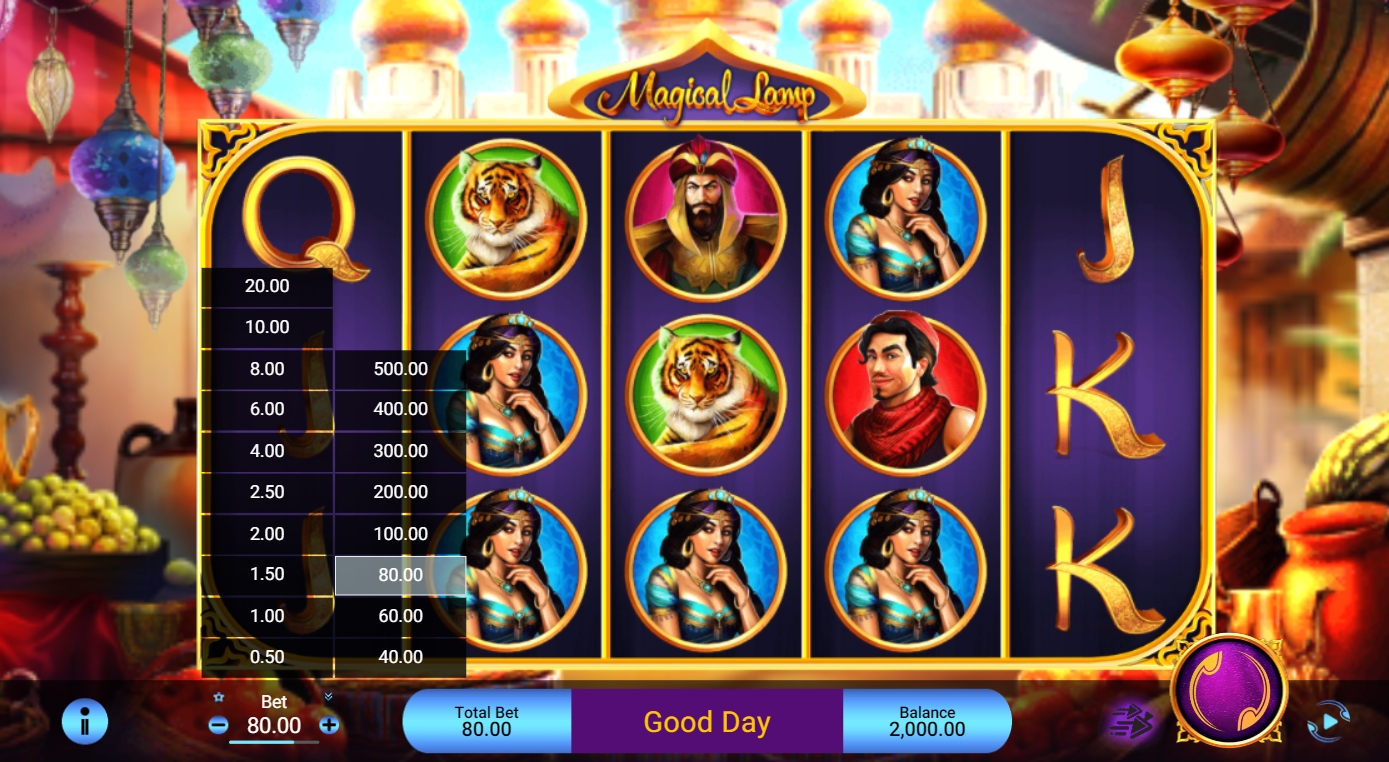Click the Magical Lamp logo
Screen dimensions: 1389x762
[707, 95]
